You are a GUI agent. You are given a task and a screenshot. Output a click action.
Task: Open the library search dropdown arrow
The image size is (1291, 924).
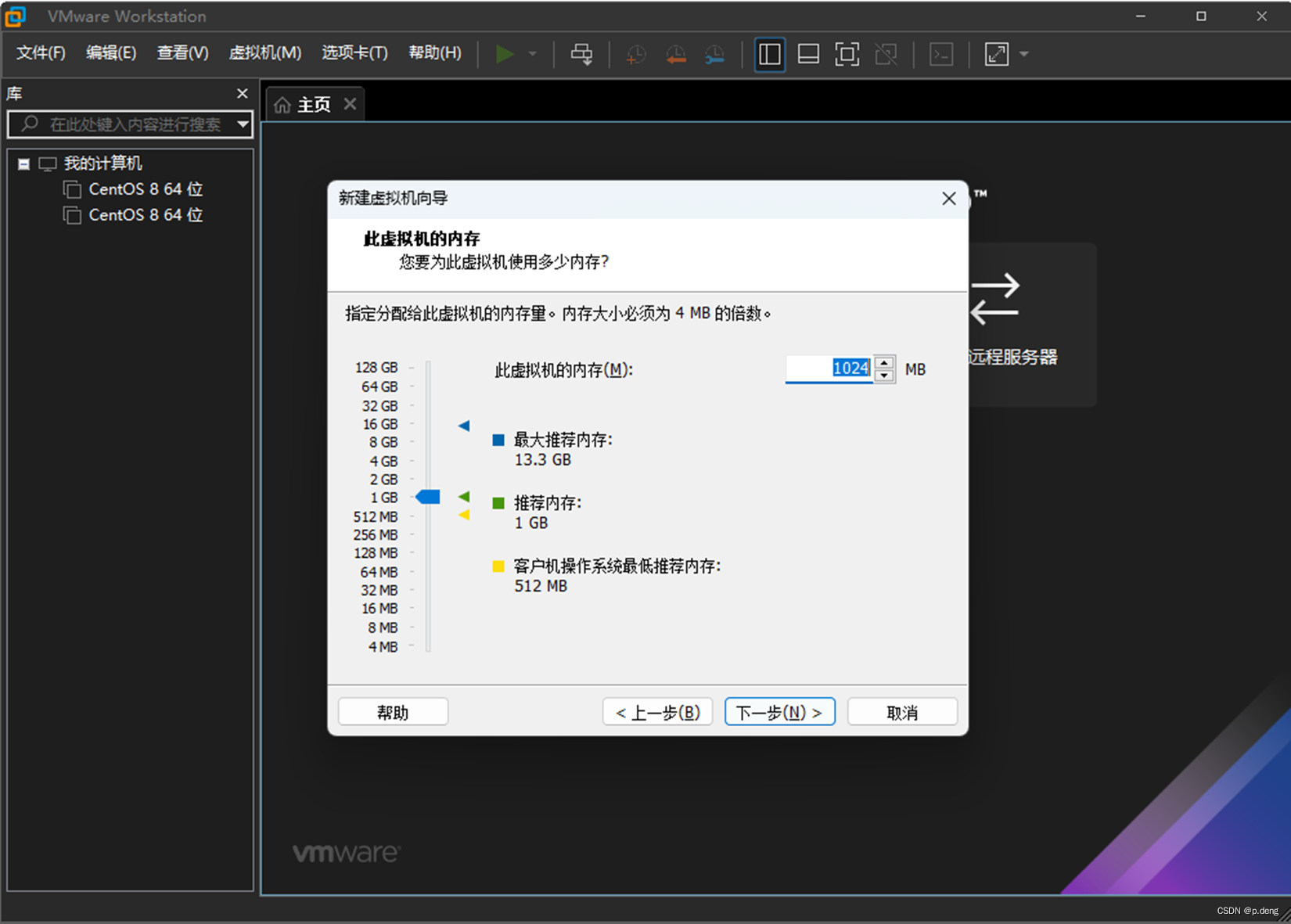click(243, 124)
